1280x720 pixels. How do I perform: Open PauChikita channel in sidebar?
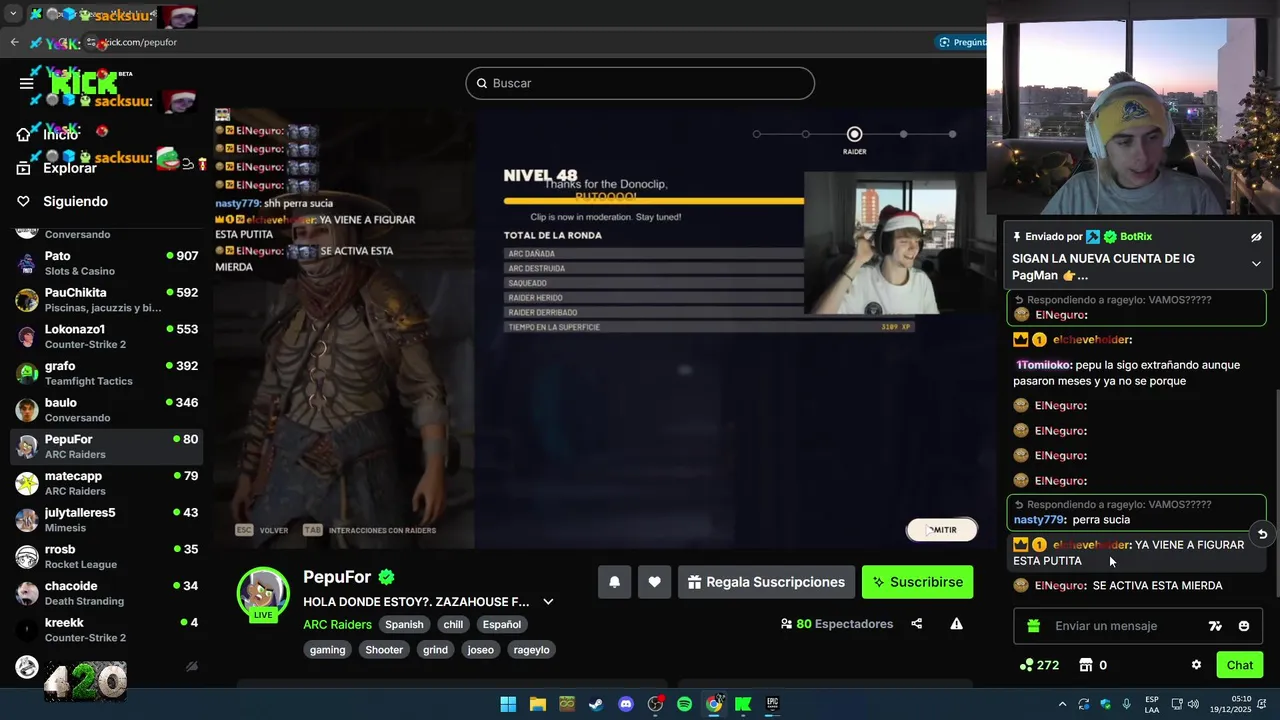106,300
